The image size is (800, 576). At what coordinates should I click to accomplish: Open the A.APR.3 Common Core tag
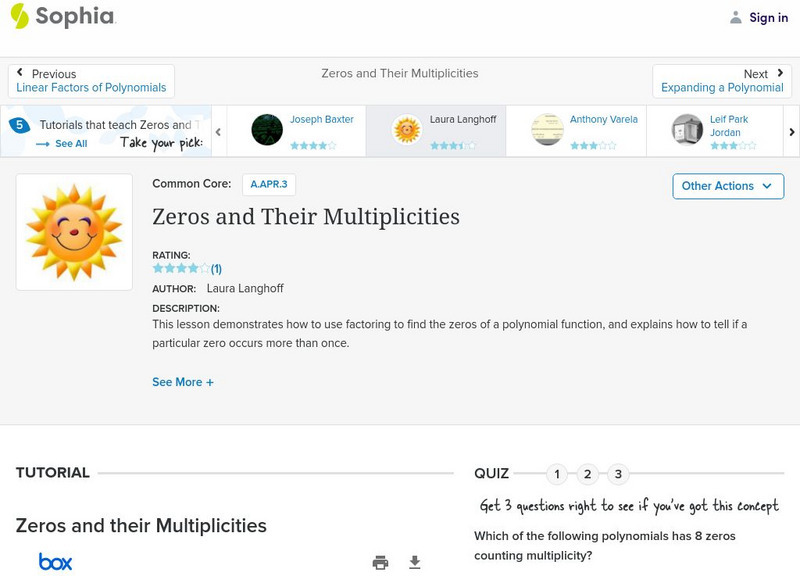268,184
